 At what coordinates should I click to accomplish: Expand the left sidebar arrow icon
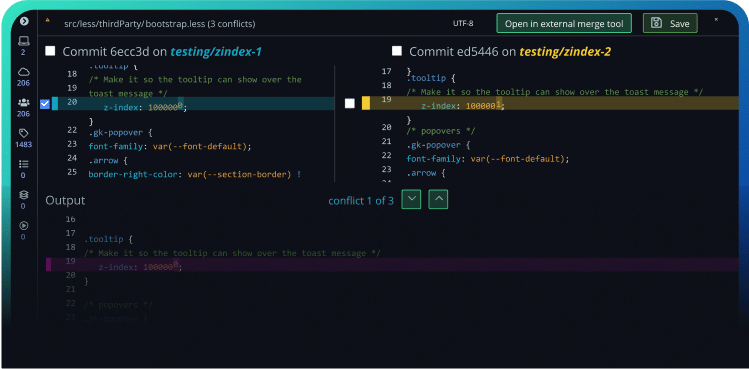click(24, 21)
